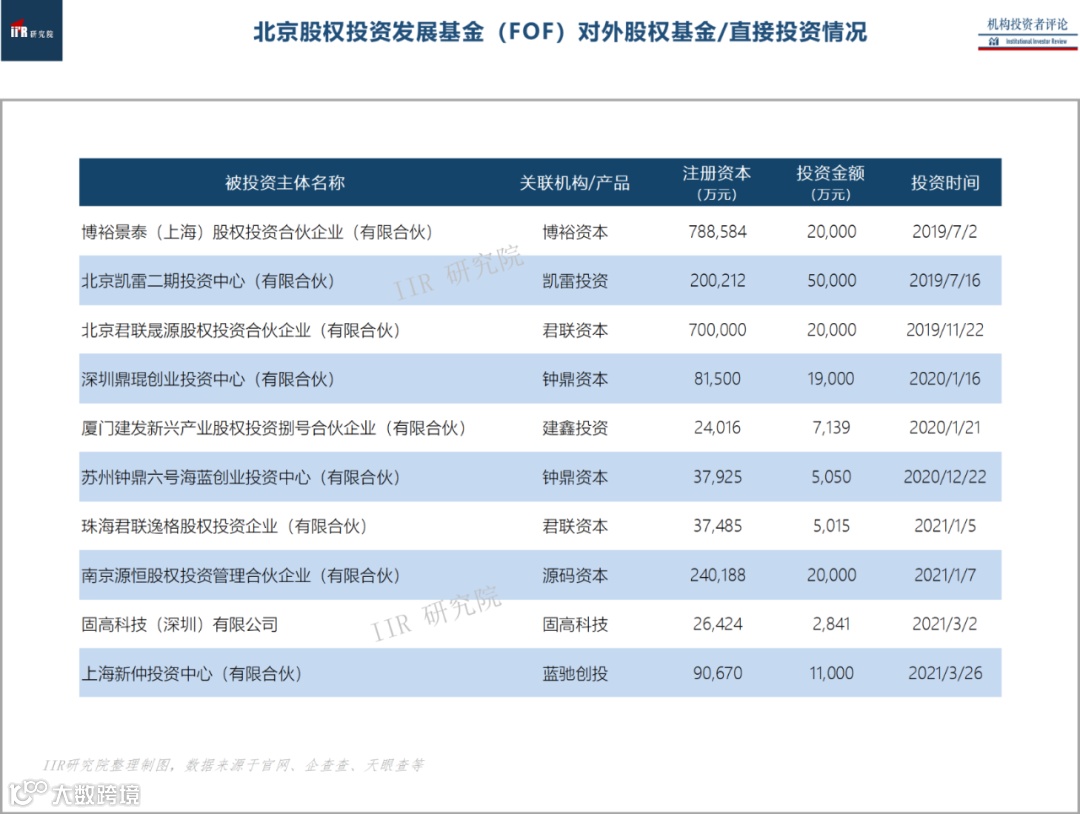Click the registered capital value 24,016
Viewport: 1080px width, 814px height.
[x=717, y=428]
